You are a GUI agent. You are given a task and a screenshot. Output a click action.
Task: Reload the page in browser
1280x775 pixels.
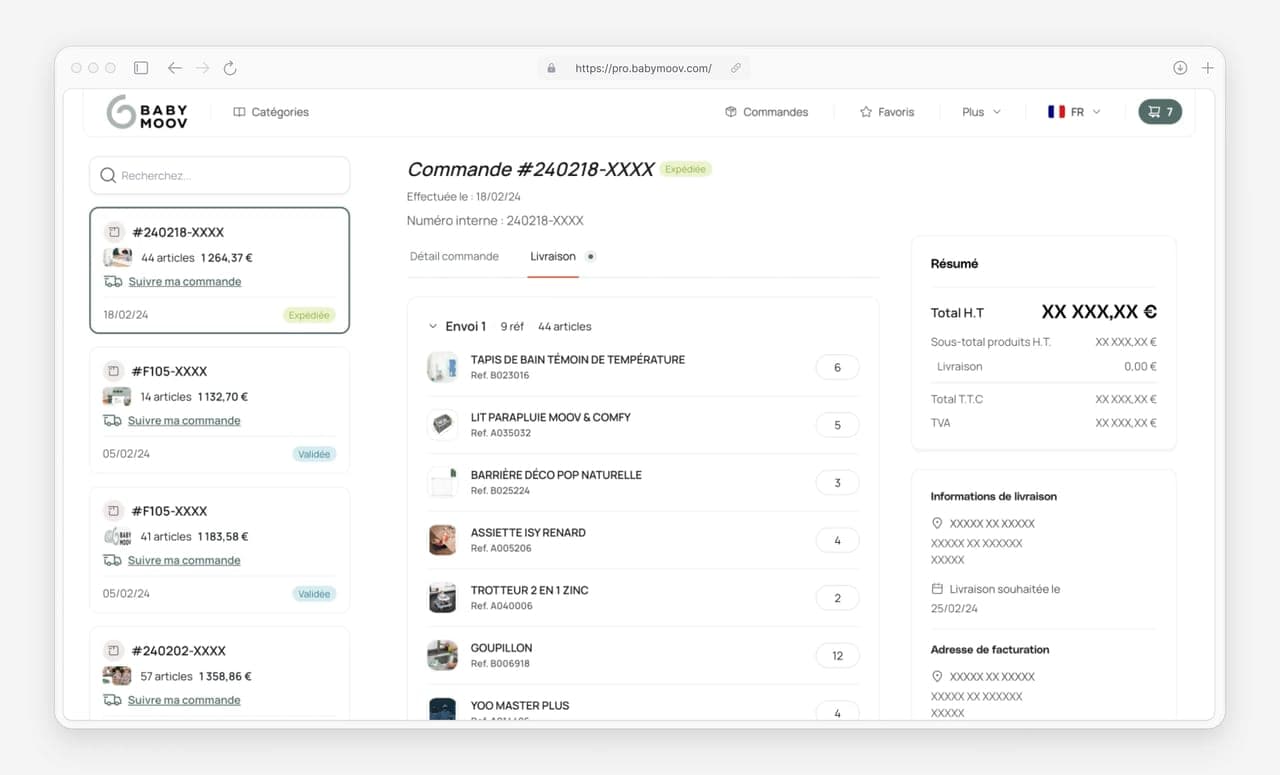[x=230, y=68]
